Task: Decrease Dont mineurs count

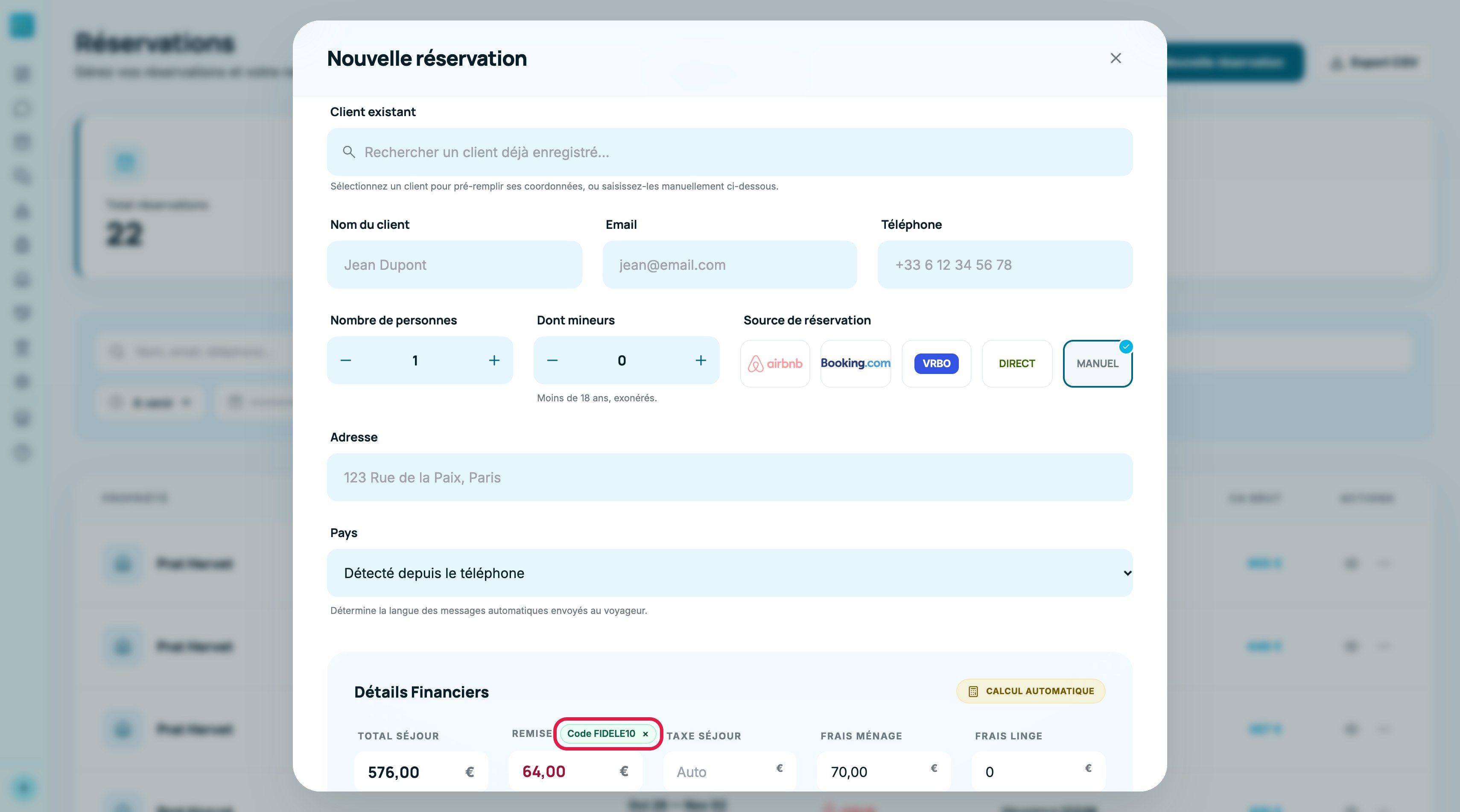Action: (x=552, y=360)
